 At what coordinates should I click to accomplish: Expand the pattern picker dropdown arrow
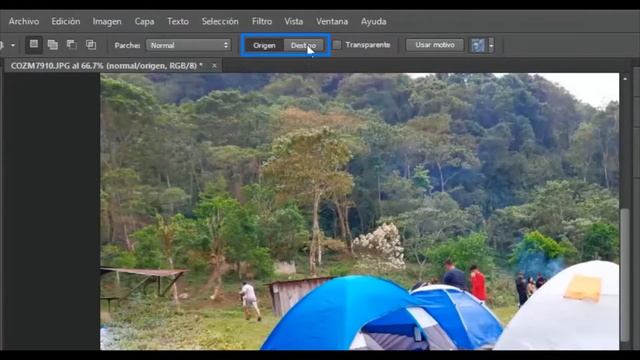tap(491, 45)
